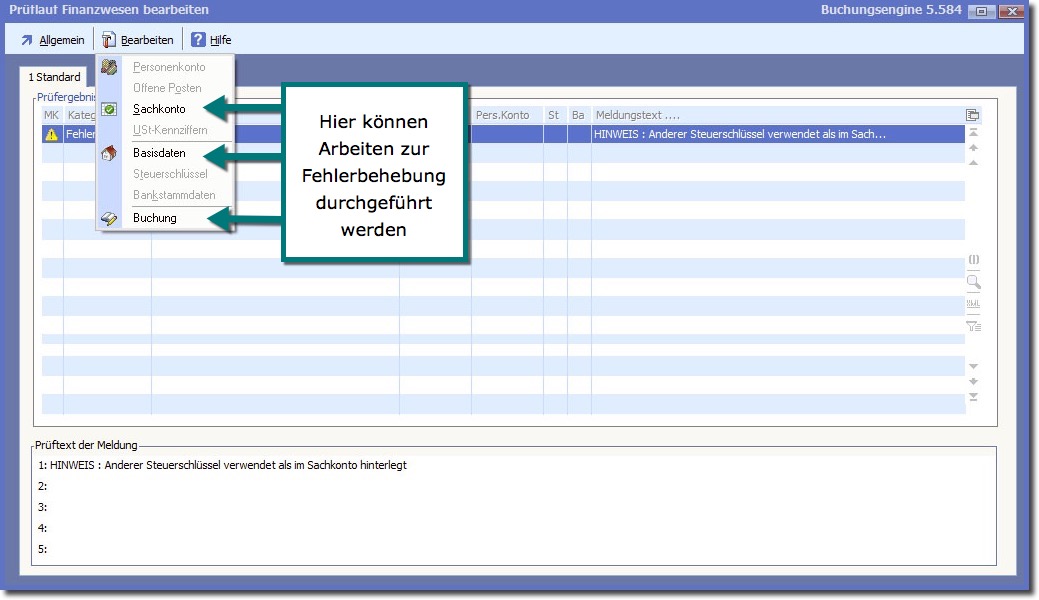Open the Bearbeiten menu
Image resolution: width=1039 pixels, height=600 pixels.
137,40
